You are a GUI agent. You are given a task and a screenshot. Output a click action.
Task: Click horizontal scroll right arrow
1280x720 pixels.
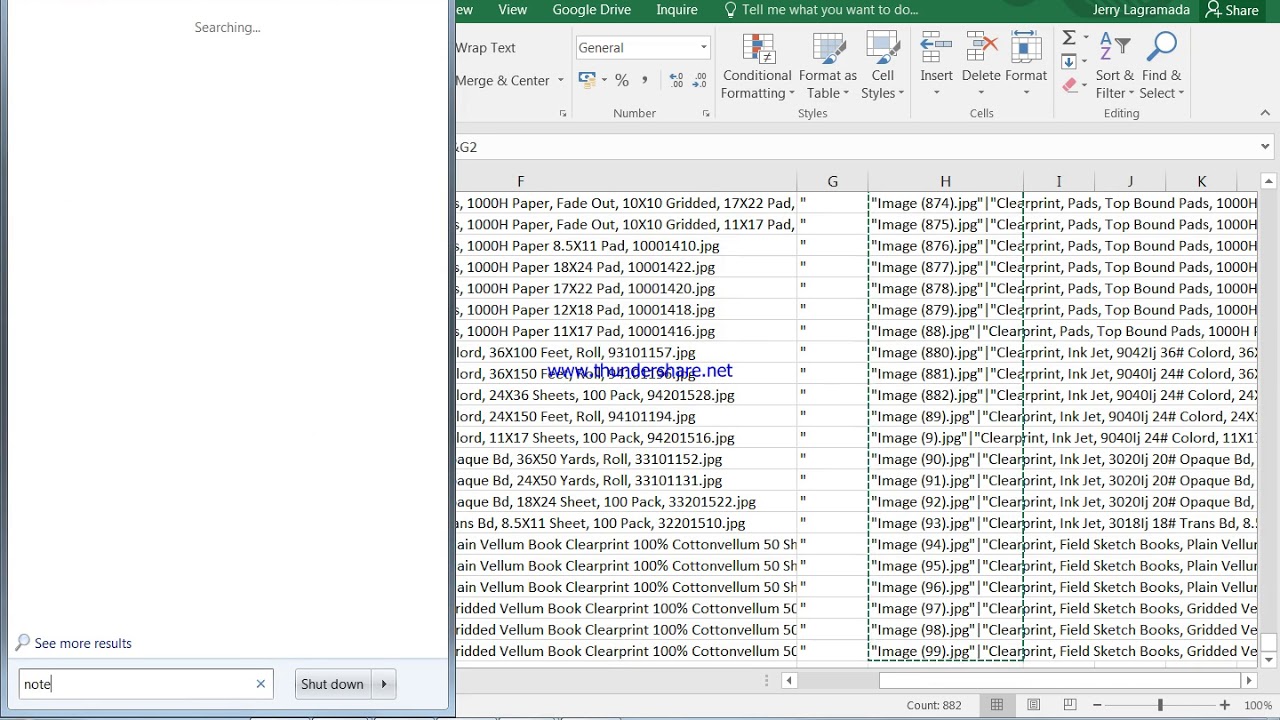click(x=1248, y=681)
